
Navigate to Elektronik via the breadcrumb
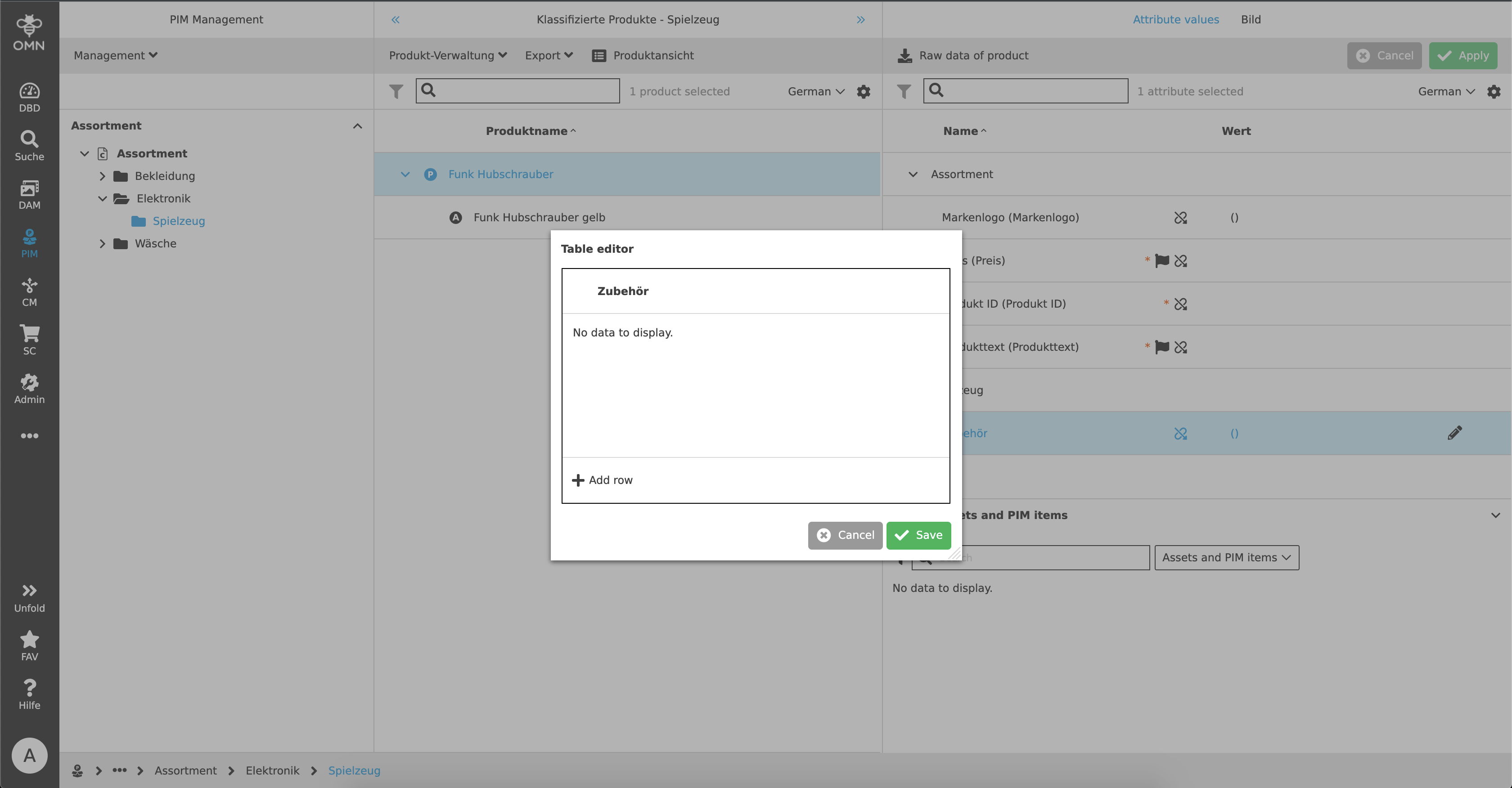click(x=272, y=770)
